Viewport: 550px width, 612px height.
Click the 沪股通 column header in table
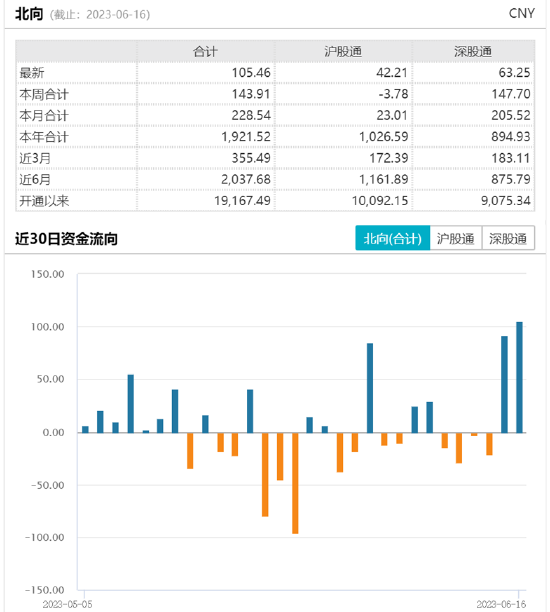343,52
